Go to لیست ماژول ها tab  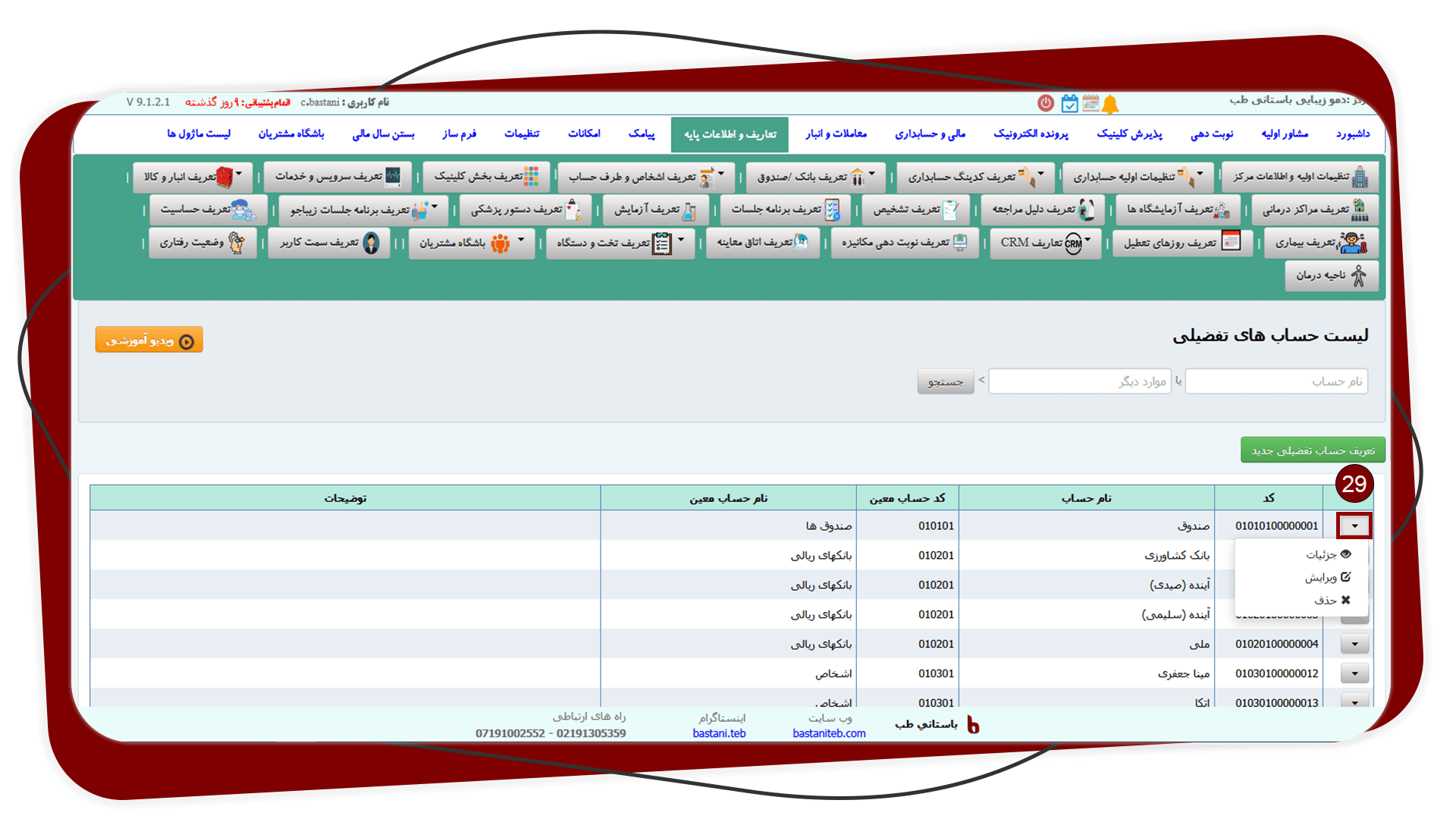(199, 134)
